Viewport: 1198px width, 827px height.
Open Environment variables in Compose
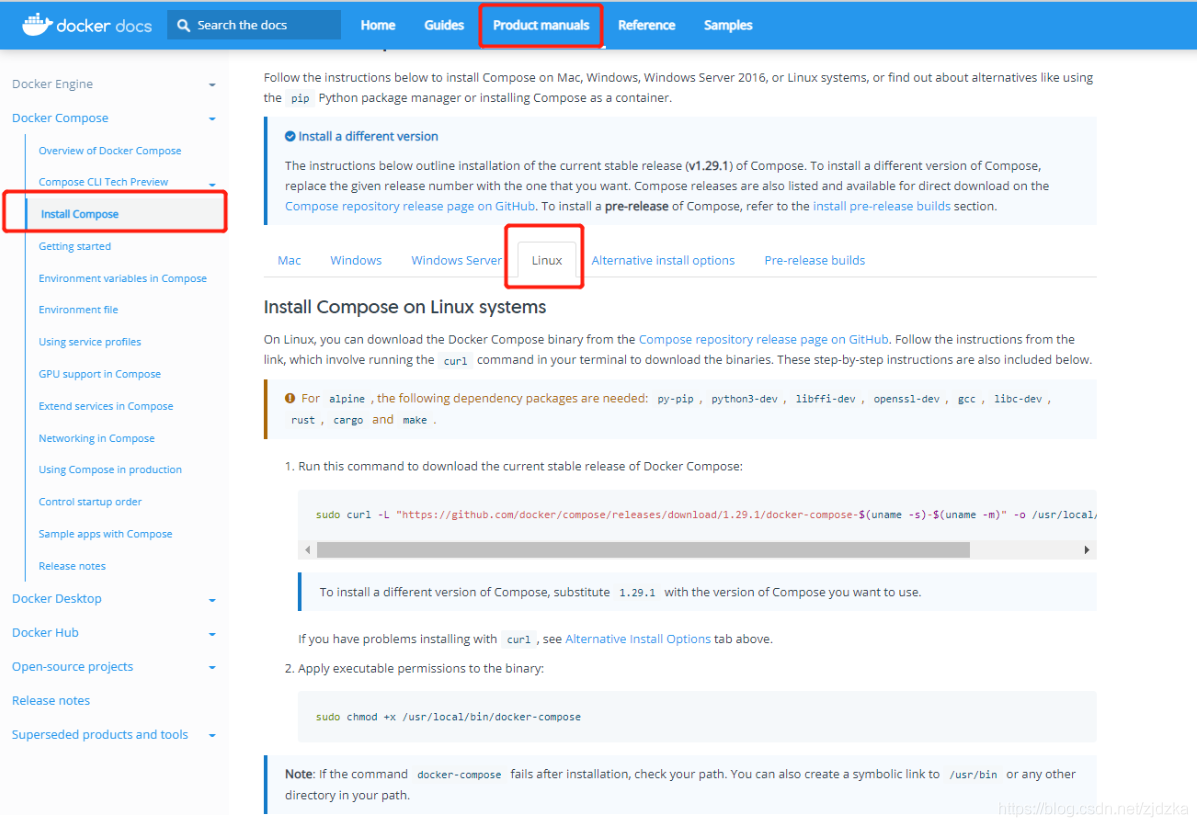tap(123, 278)
